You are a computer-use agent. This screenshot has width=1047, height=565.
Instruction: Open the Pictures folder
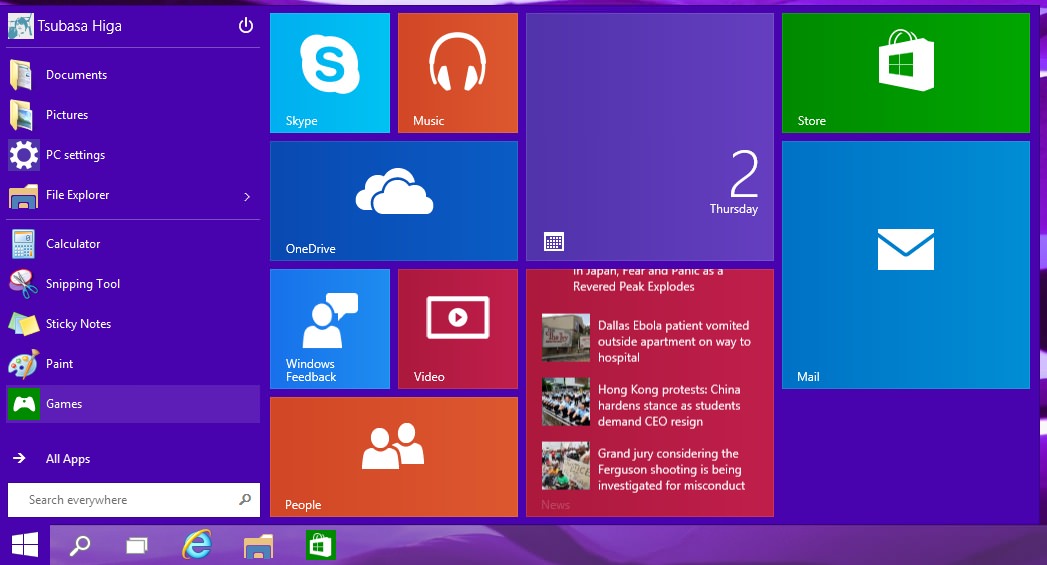click(133, 115)
